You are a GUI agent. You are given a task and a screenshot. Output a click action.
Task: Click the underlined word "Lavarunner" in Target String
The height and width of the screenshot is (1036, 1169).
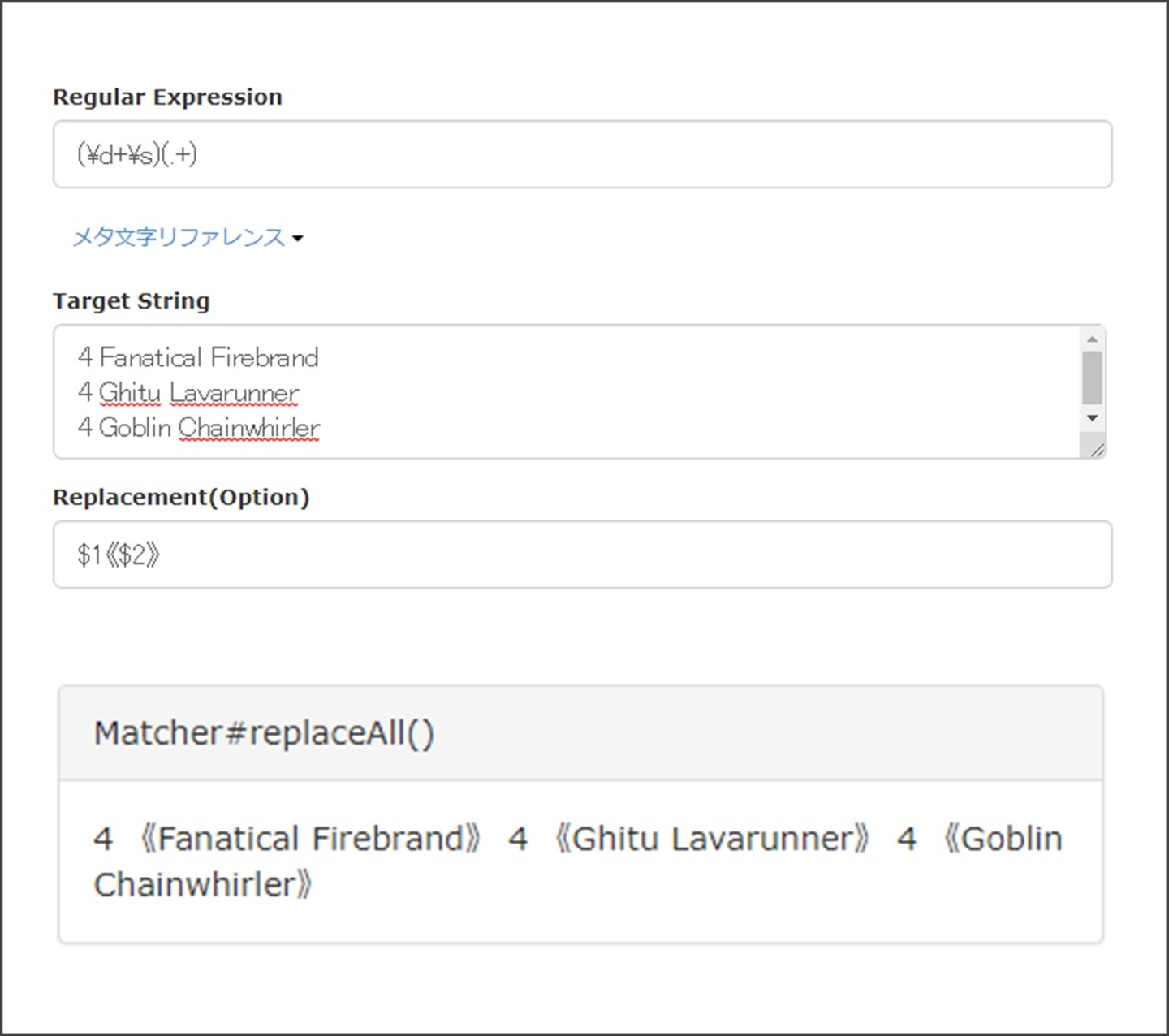[235, 393]
